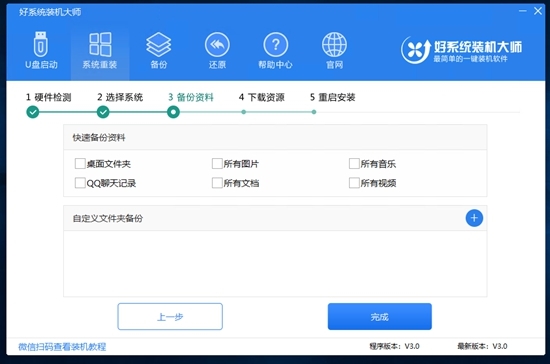
Task: Select the 5 重启安装 step label
Action: coord(333,97)
